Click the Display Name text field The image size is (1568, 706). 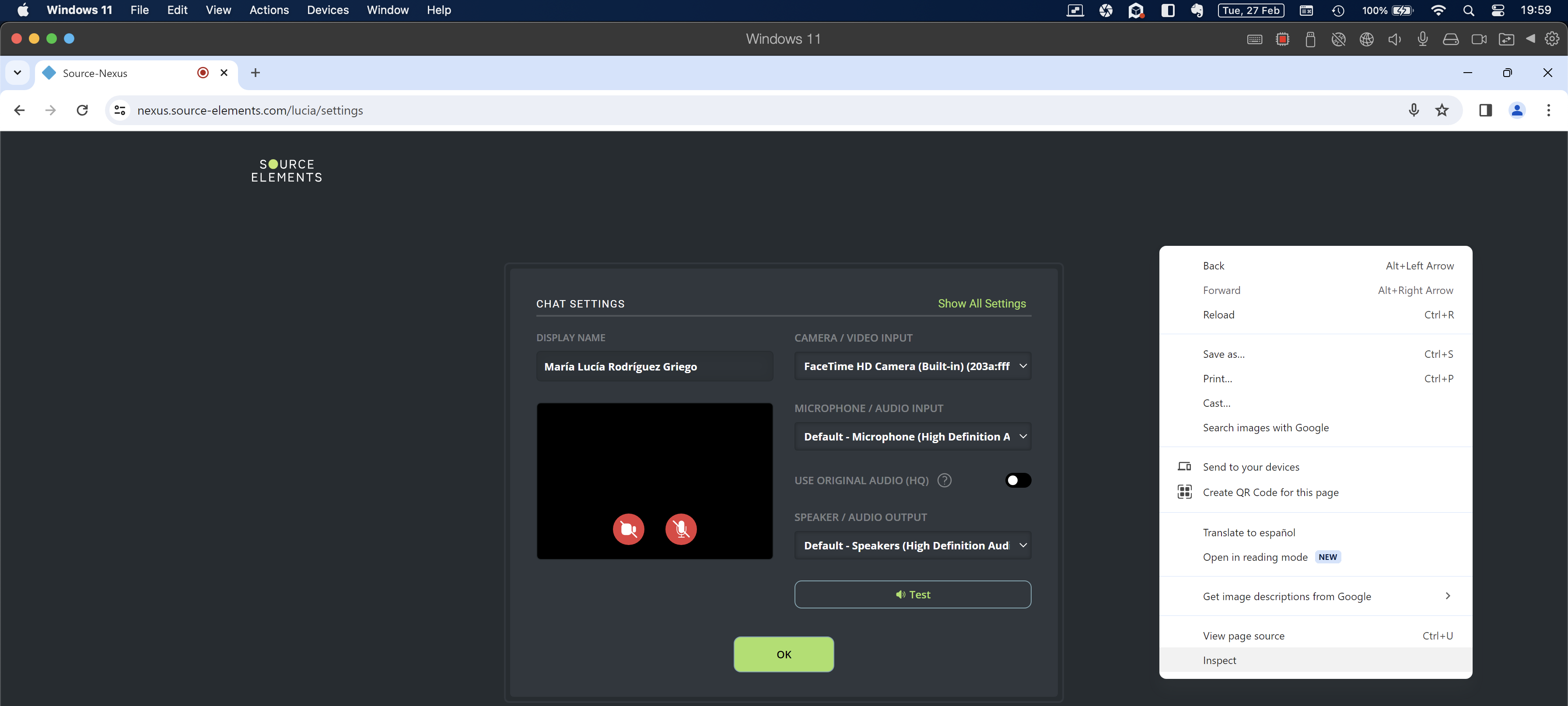654,367
